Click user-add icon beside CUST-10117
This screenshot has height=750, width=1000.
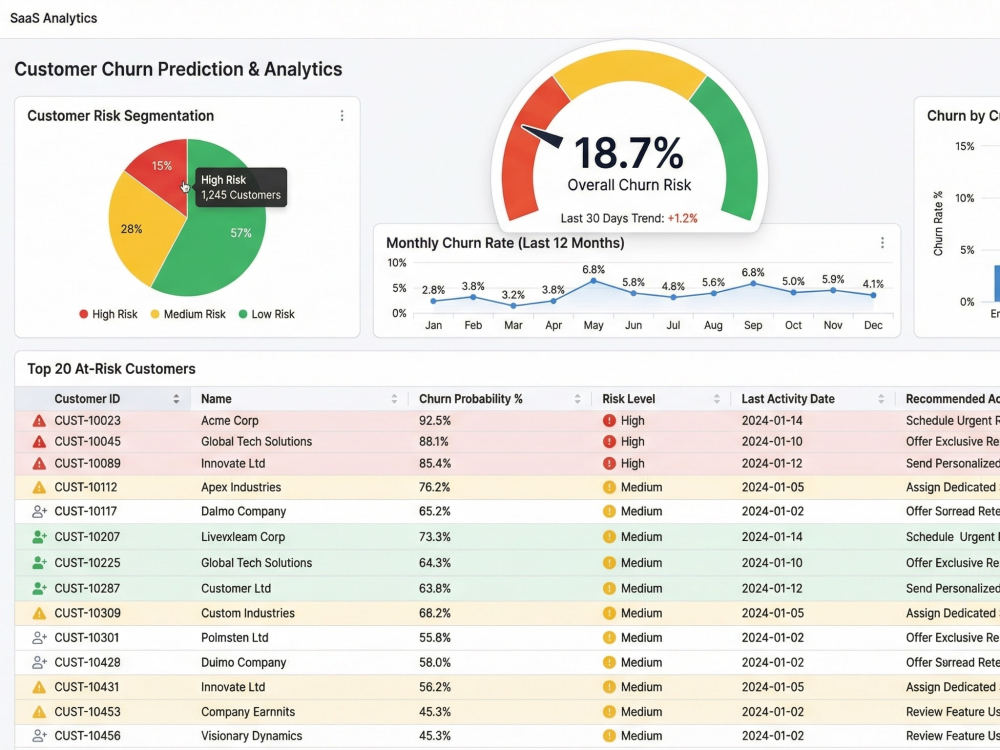pos(39,511)
